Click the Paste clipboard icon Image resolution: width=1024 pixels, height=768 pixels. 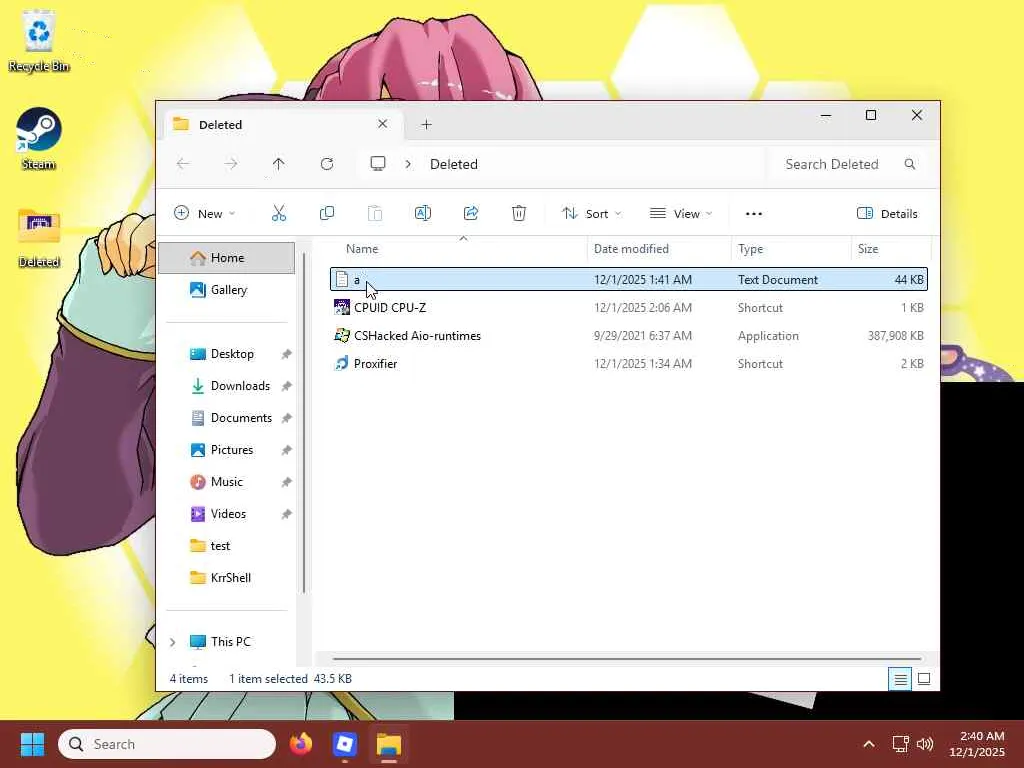click(x=375, y=214)
